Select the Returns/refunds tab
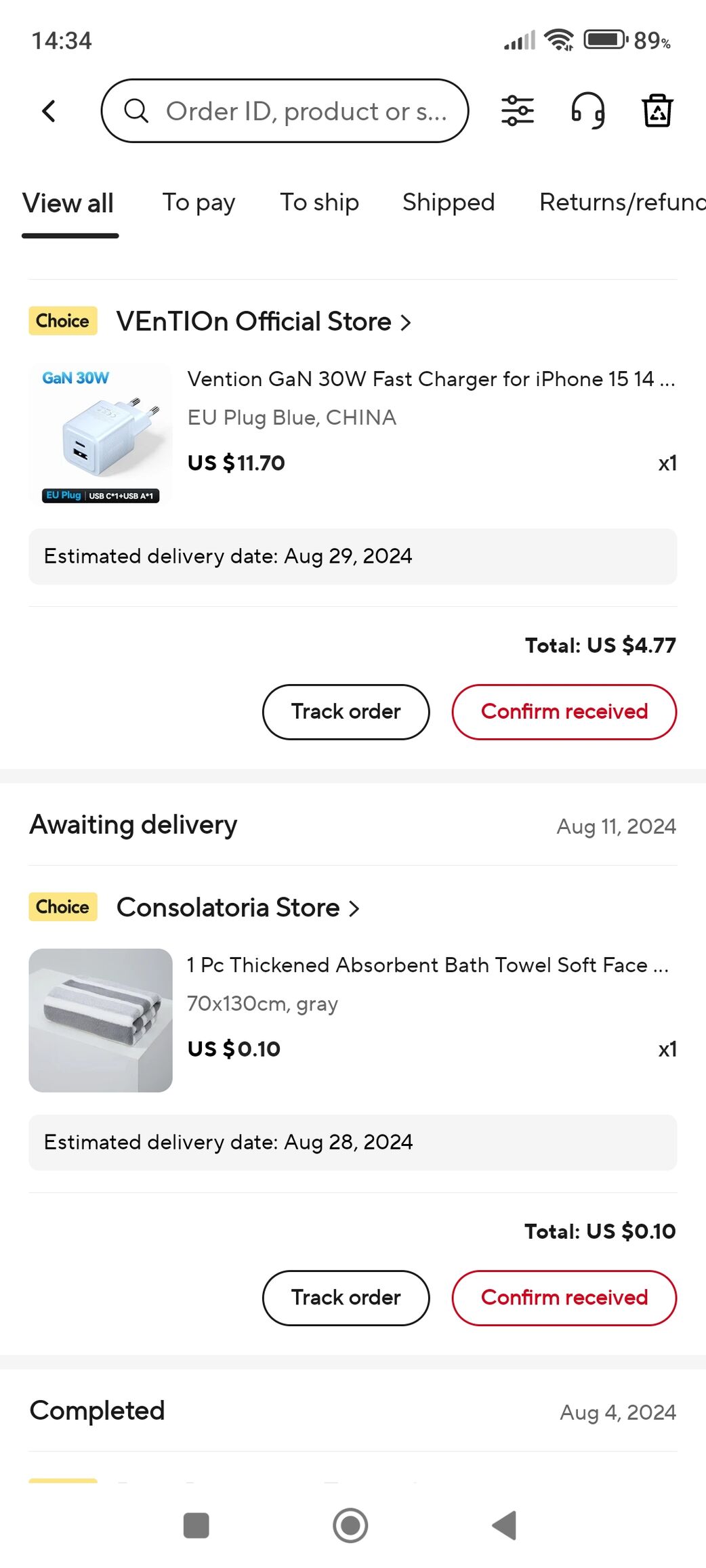The image size is (706, 1568). (621, 203)
